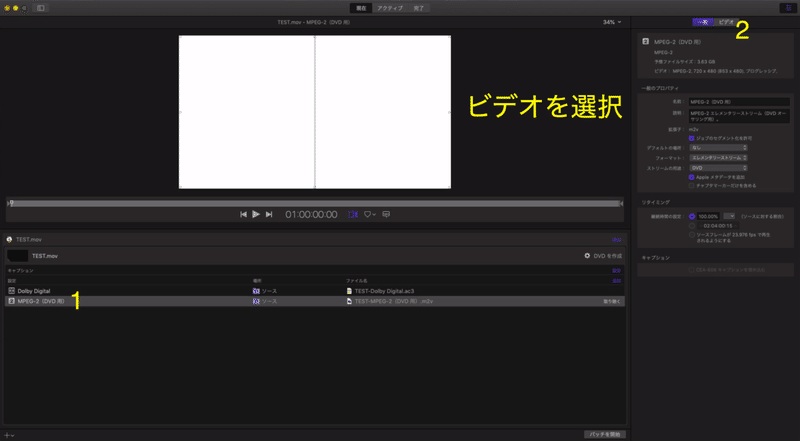Open the 34% preview zoom dropdown
This screenshot has height=441, width=800.
pyautogui.click(x=612, y=22)
